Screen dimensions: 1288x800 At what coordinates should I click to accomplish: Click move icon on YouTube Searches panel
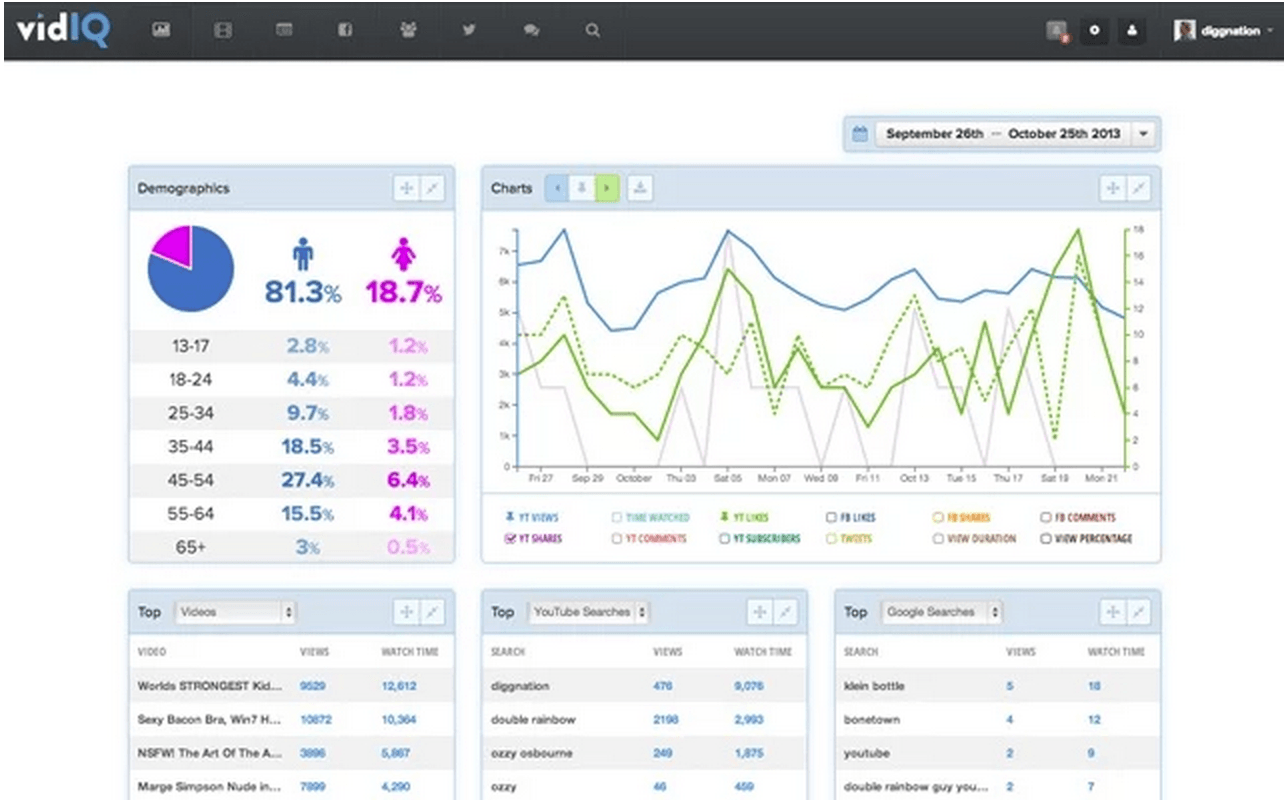coord(759,612)
